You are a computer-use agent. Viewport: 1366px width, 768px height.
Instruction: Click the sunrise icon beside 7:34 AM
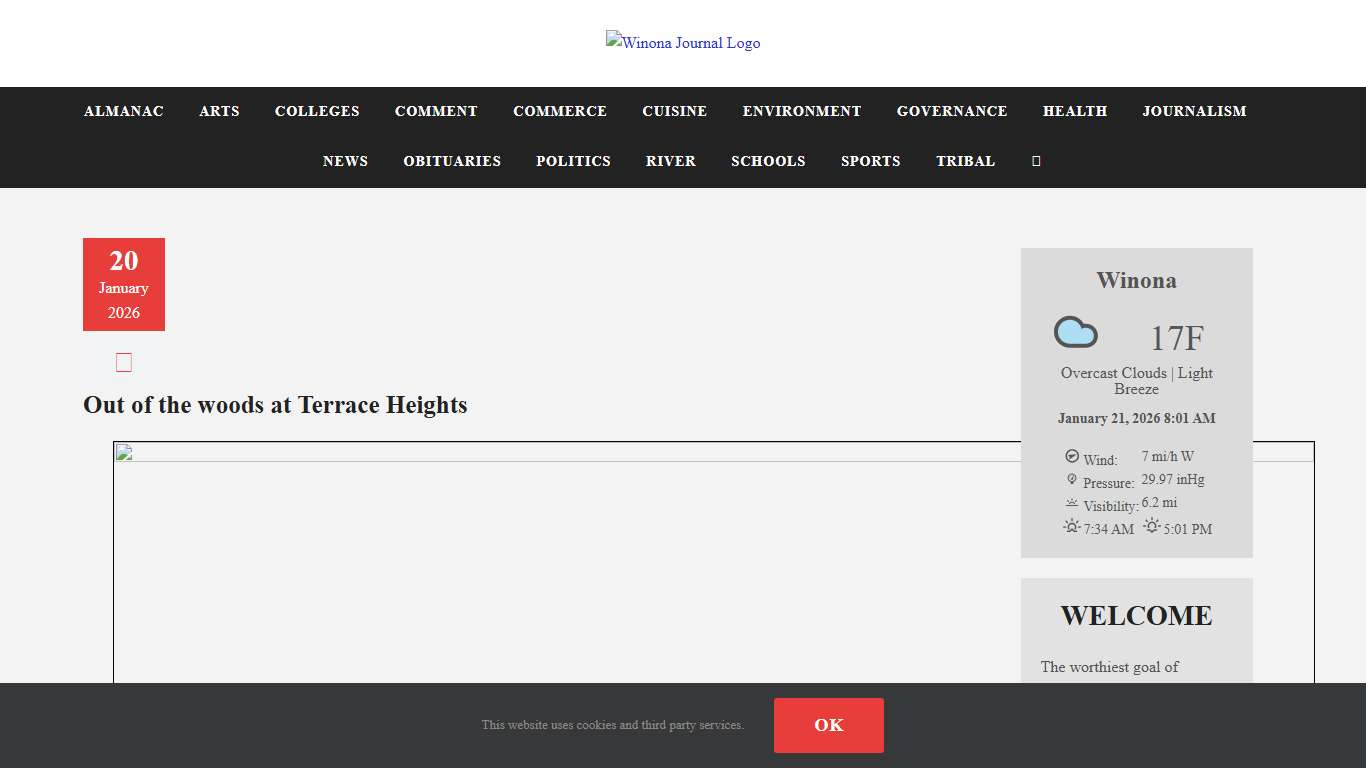tap(1072, 526)
